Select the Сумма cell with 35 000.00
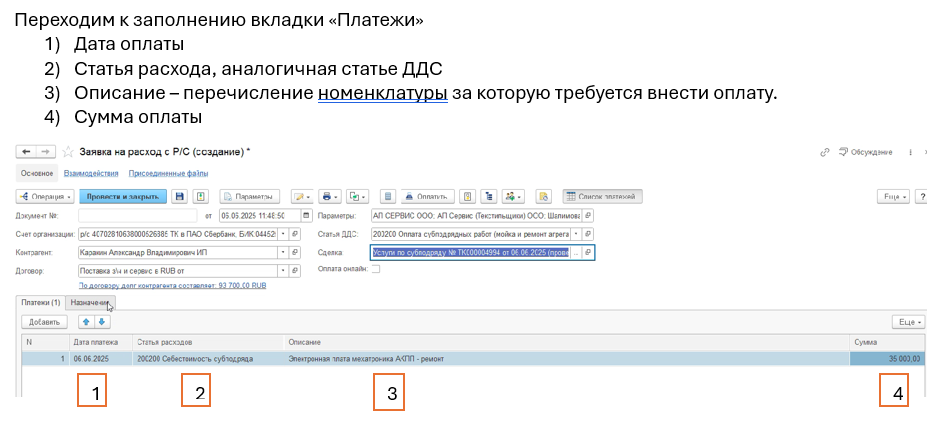The image size is (936, 432). tap(886, 358)
